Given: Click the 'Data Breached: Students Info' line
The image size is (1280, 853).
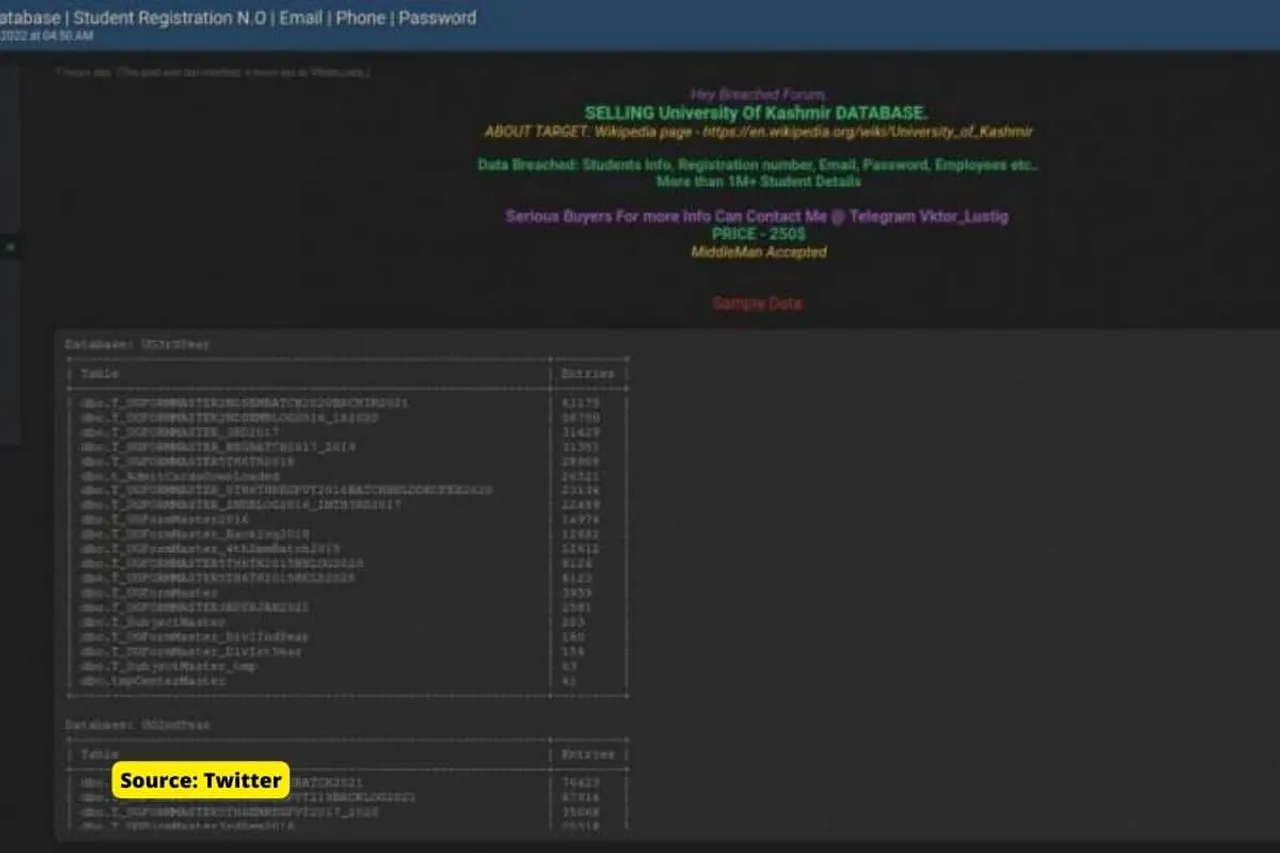Looking at the screenshot, I should pos(758,165).
